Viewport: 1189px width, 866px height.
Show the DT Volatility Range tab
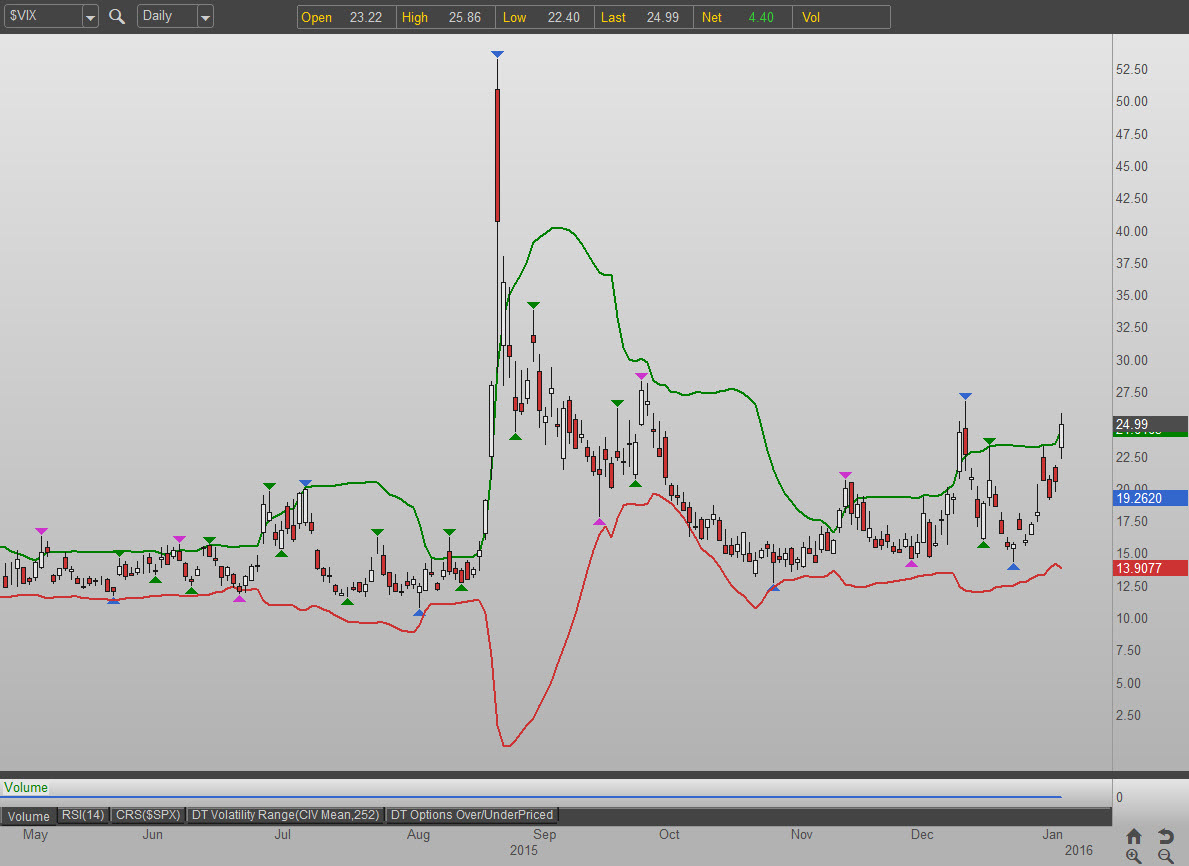(x=286, y=815)
